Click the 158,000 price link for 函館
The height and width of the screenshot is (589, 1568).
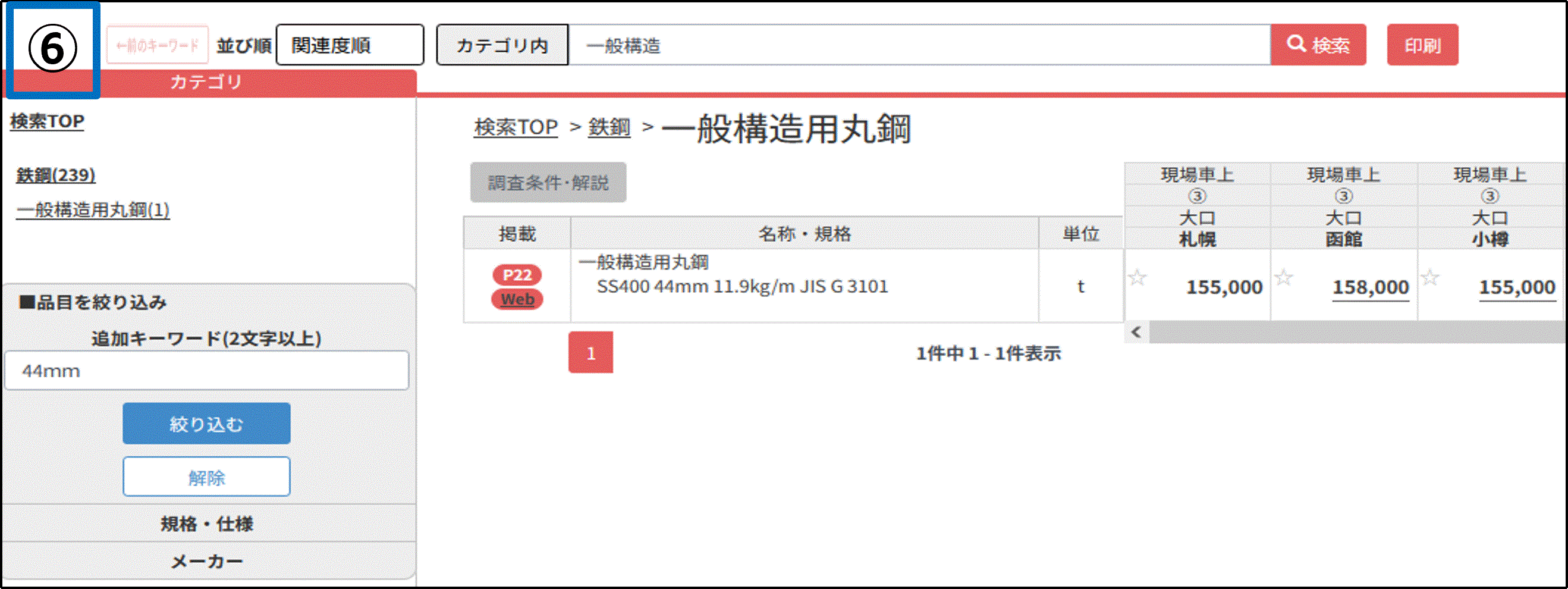(x=1368, y=286)
